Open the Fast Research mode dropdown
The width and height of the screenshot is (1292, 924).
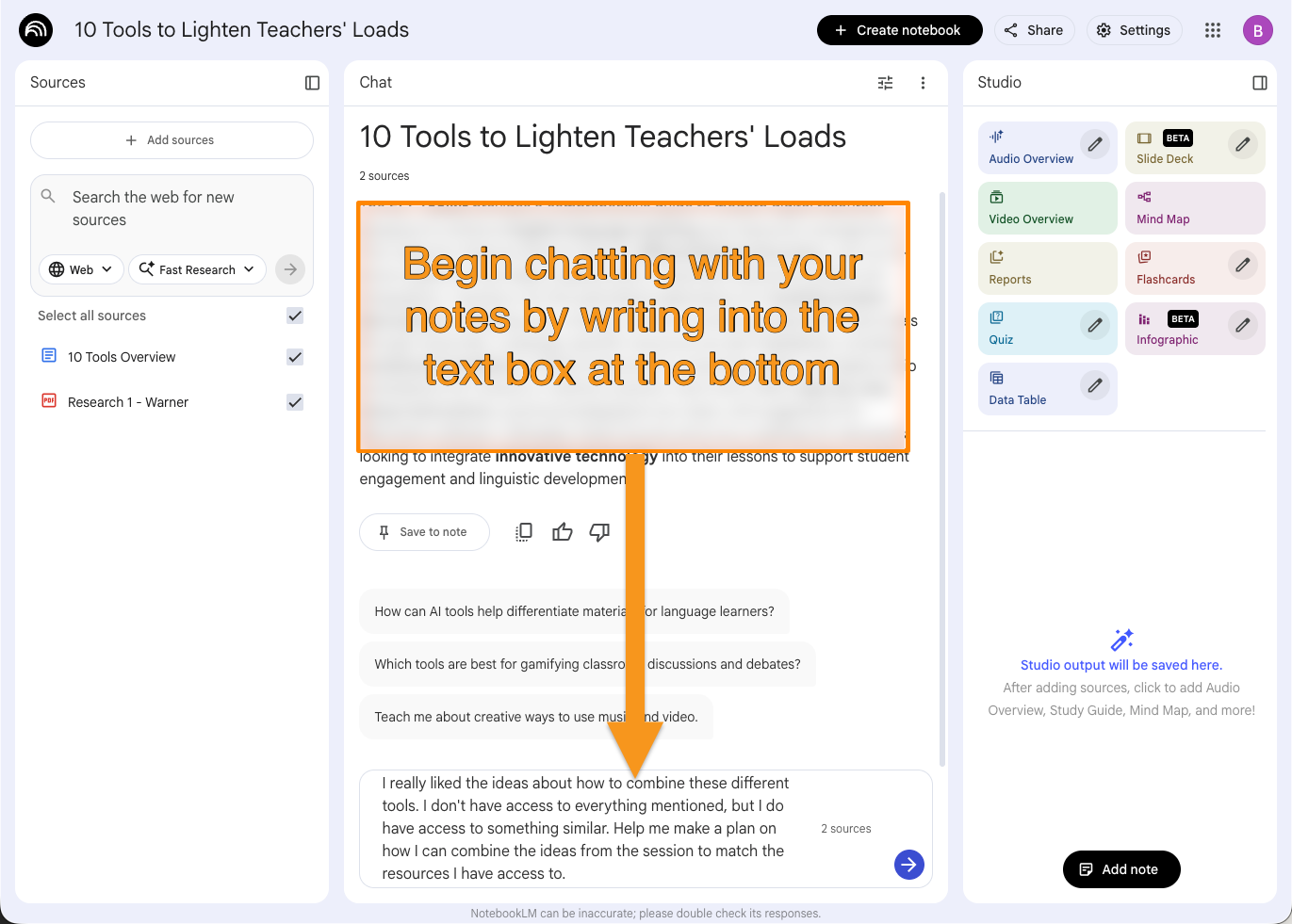(x=197, y=269)
